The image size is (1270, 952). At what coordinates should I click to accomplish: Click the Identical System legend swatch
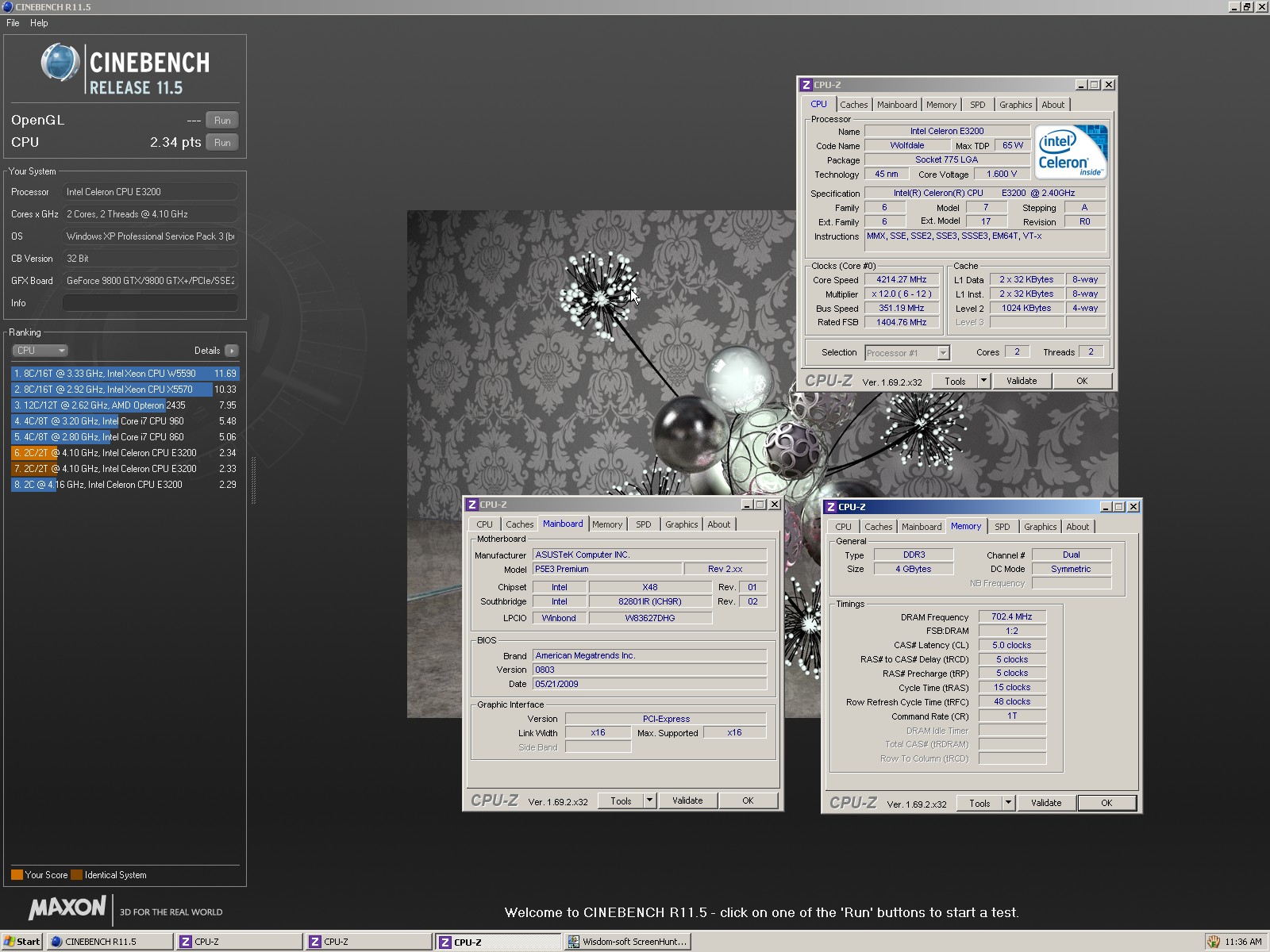76,875
